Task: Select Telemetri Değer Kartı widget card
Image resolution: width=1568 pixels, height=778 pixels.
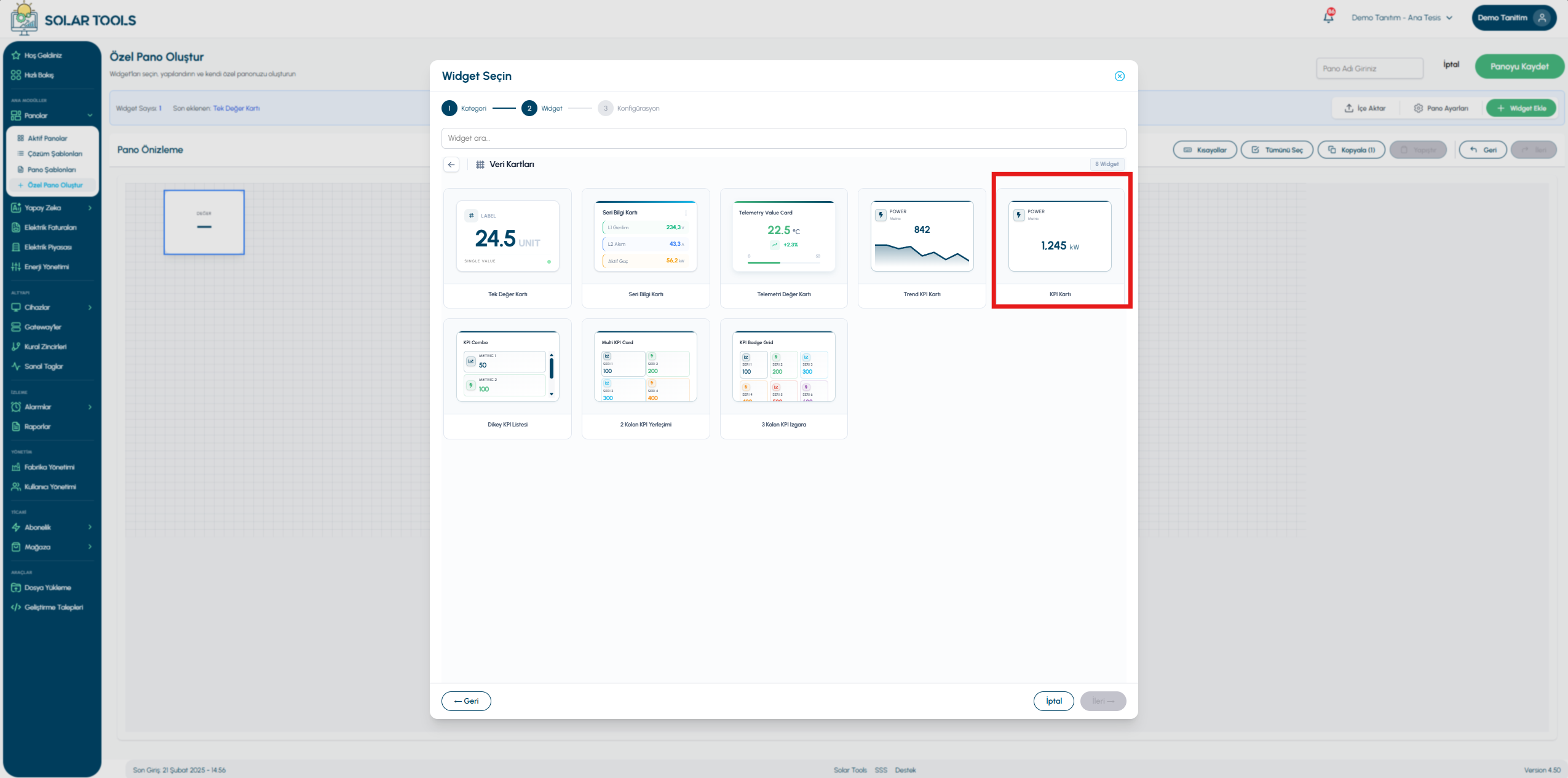Action: tap(783, 248)
